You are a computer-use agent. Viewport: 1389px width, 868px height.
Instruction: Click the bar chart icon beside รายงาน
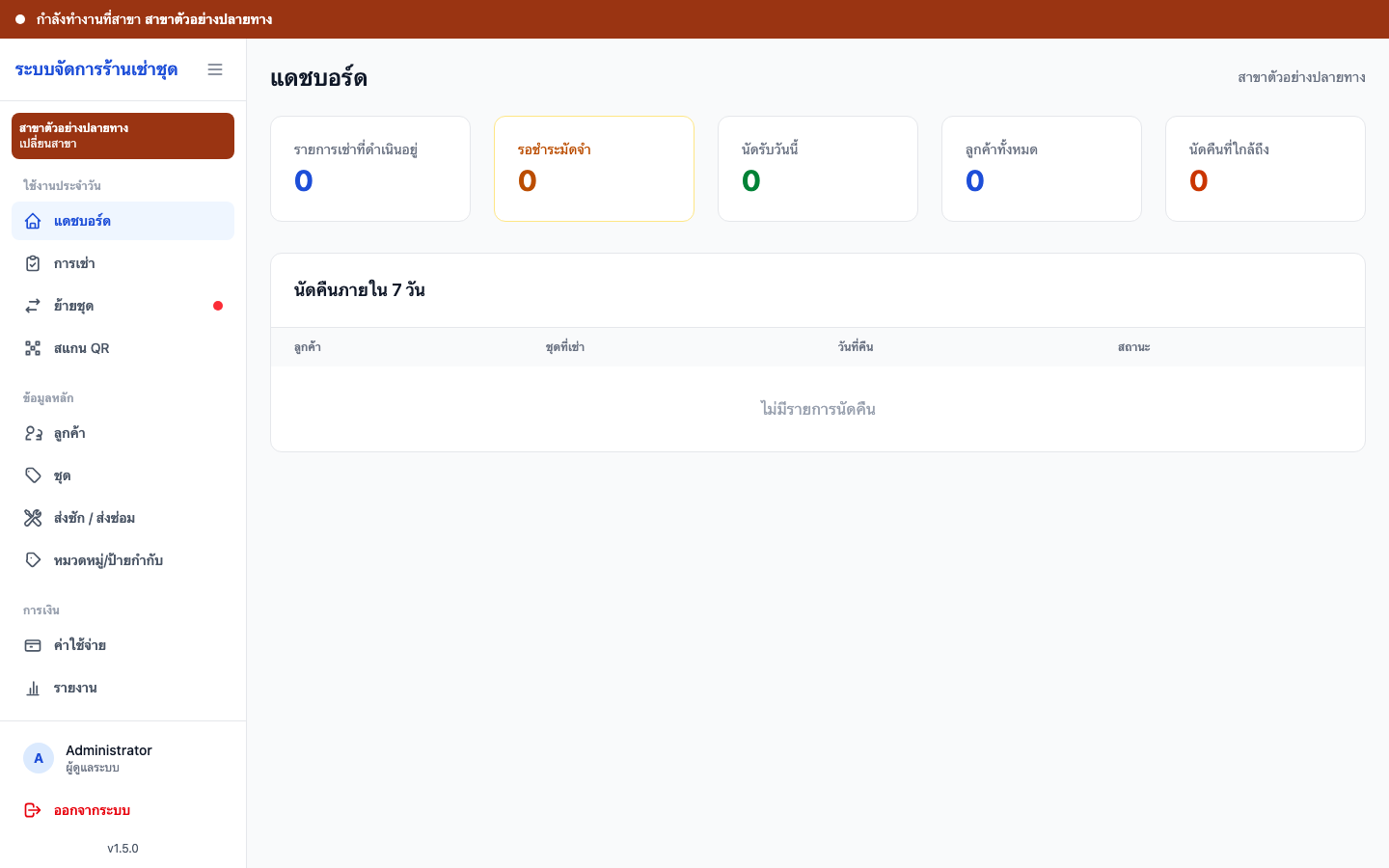point(33,688)
